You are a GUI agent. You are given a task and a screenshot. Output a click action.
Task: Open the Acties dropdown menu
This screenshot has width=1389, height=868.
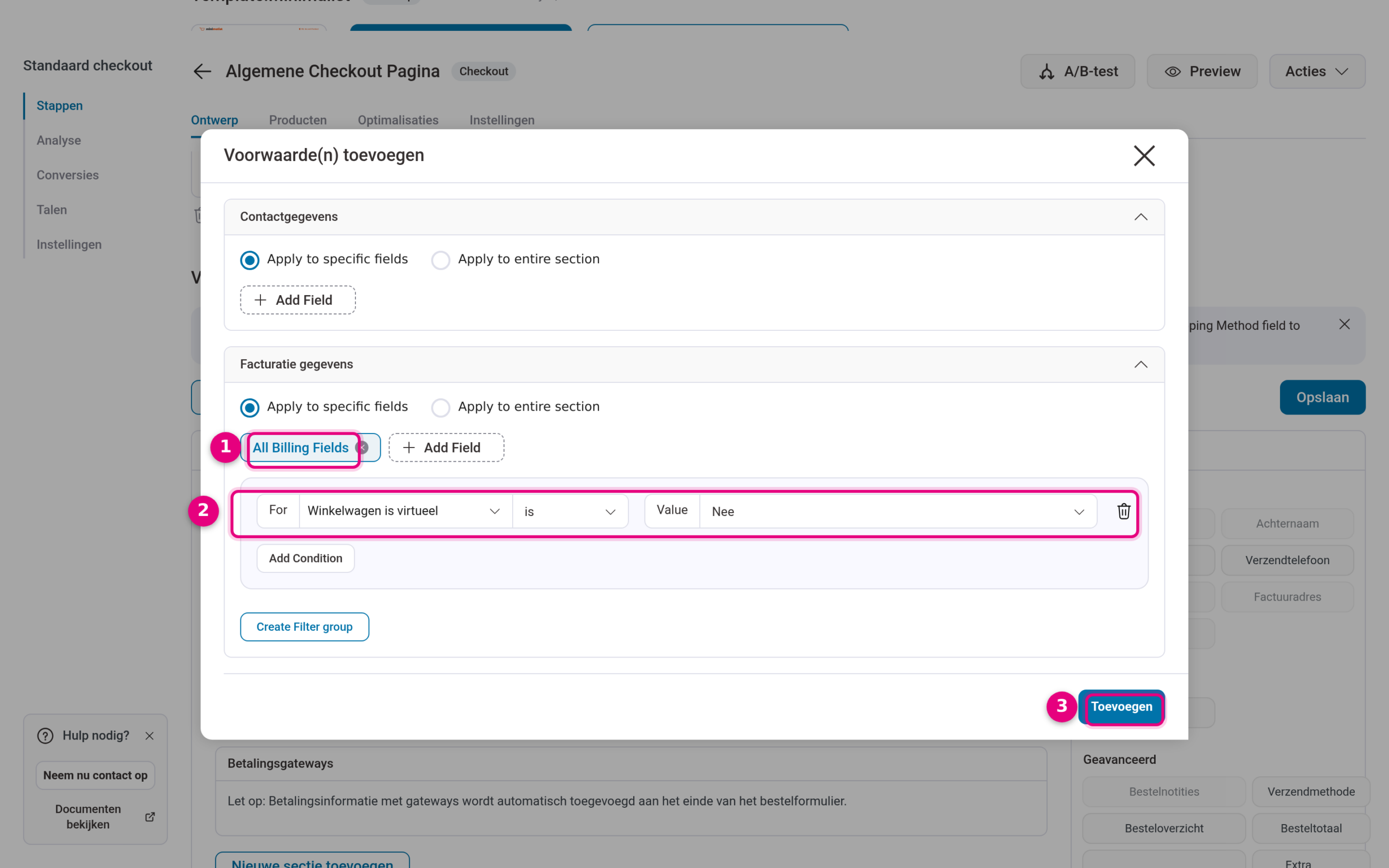click(1317, 71)
